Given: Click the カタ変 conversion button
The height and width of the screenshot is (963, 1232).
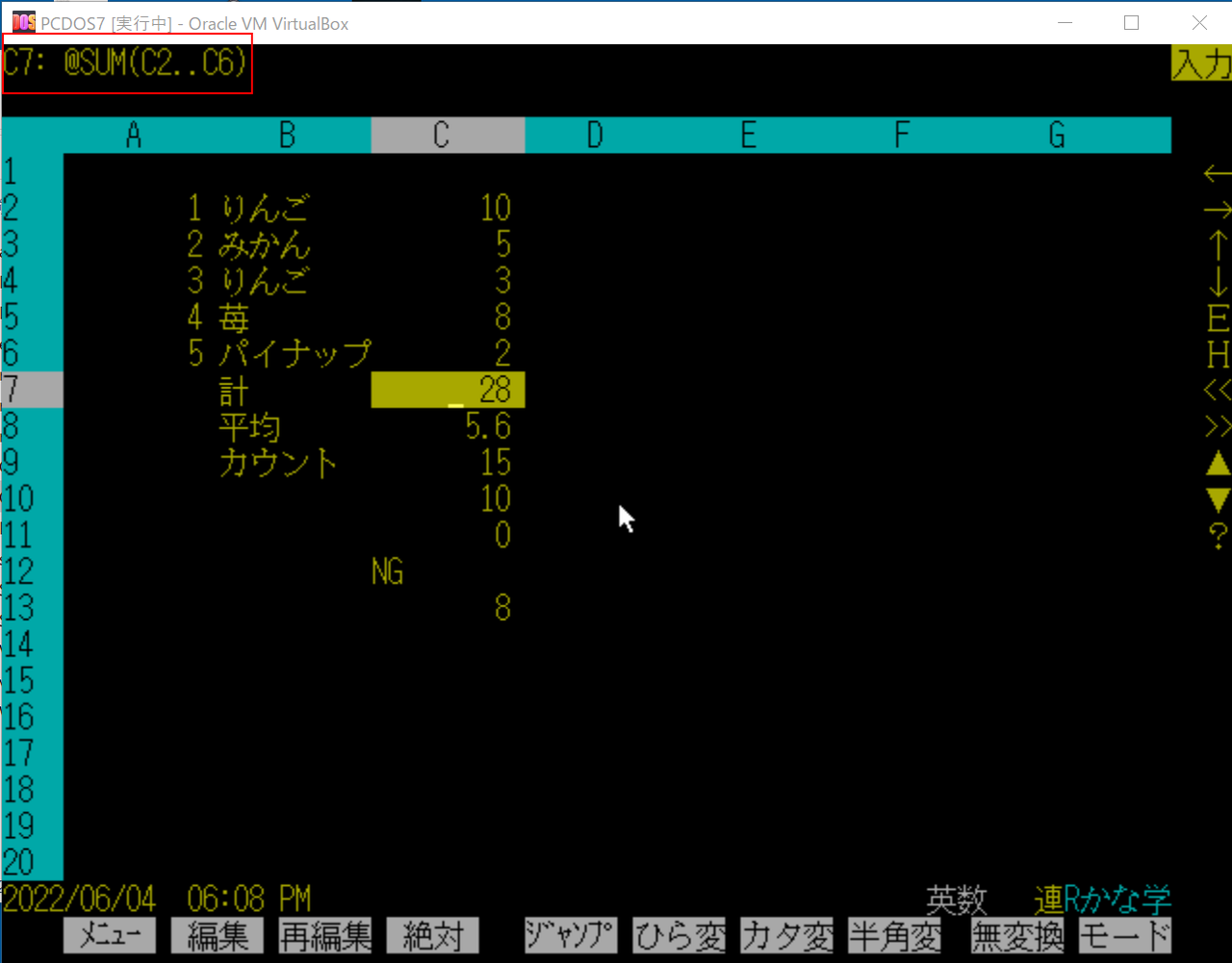Looking at the screenshot, I should point(786,935).
